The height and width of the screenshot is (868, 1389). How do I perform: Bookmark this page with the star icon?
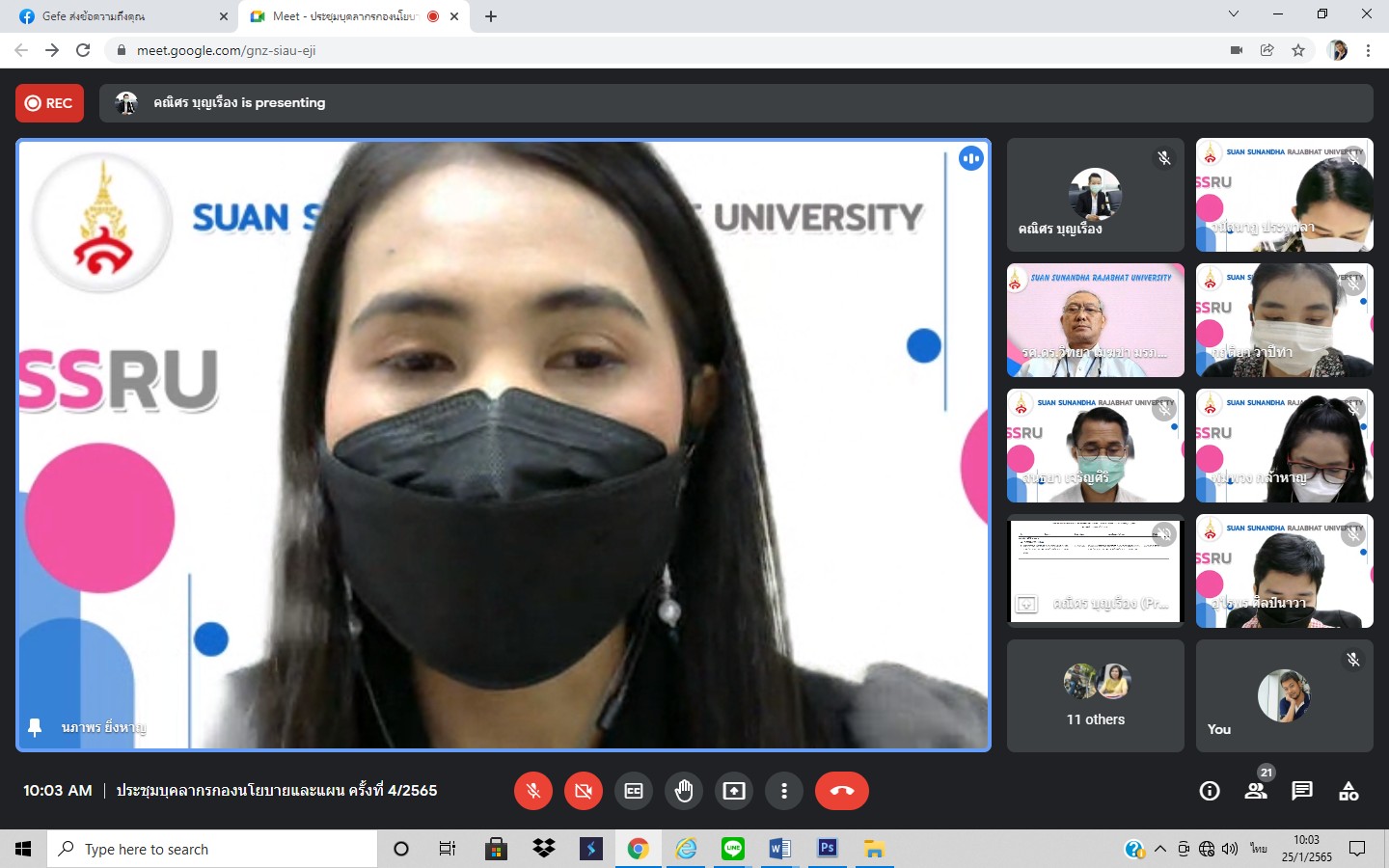point(1298,50)
